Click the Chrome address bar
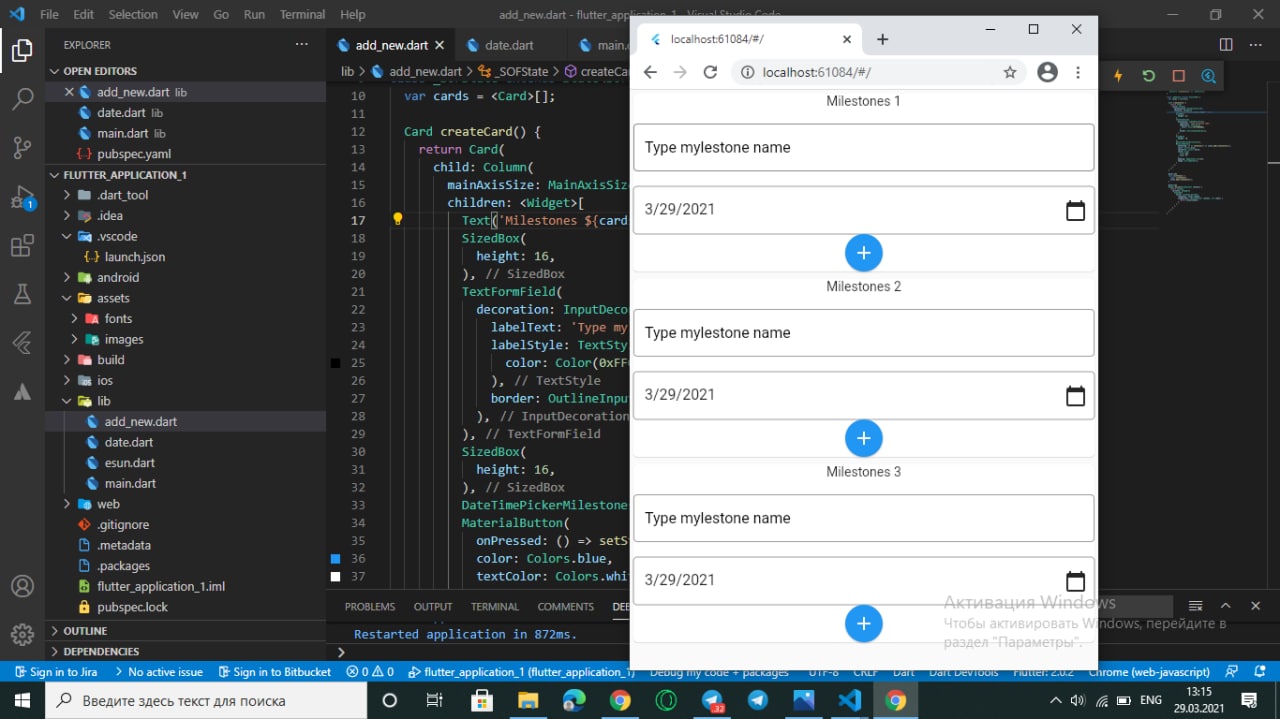The height and width of the screenshot is (719, 1280). click(880, 72)
